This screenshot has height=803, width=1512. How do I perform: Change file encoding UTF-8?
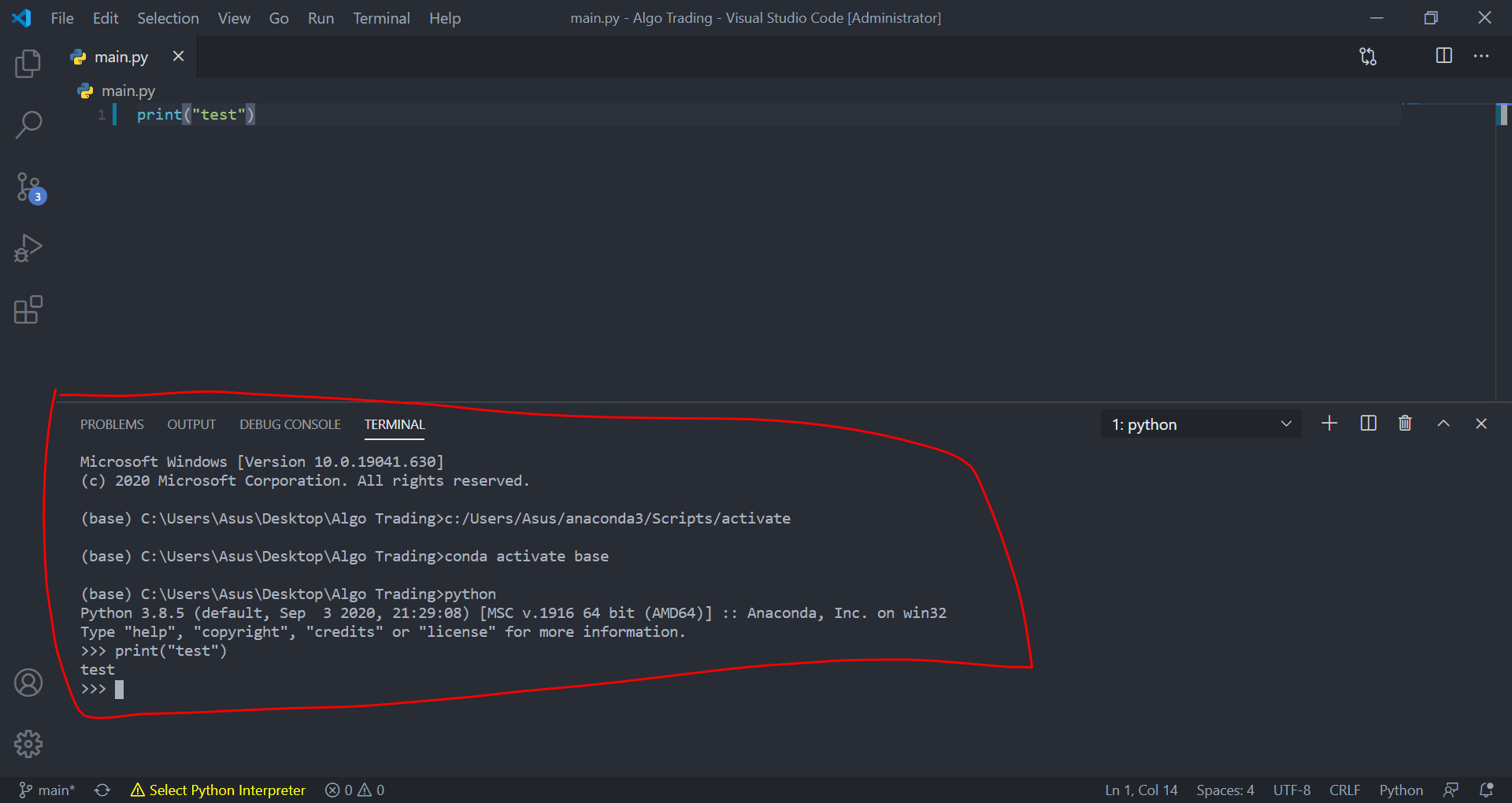1291,790
